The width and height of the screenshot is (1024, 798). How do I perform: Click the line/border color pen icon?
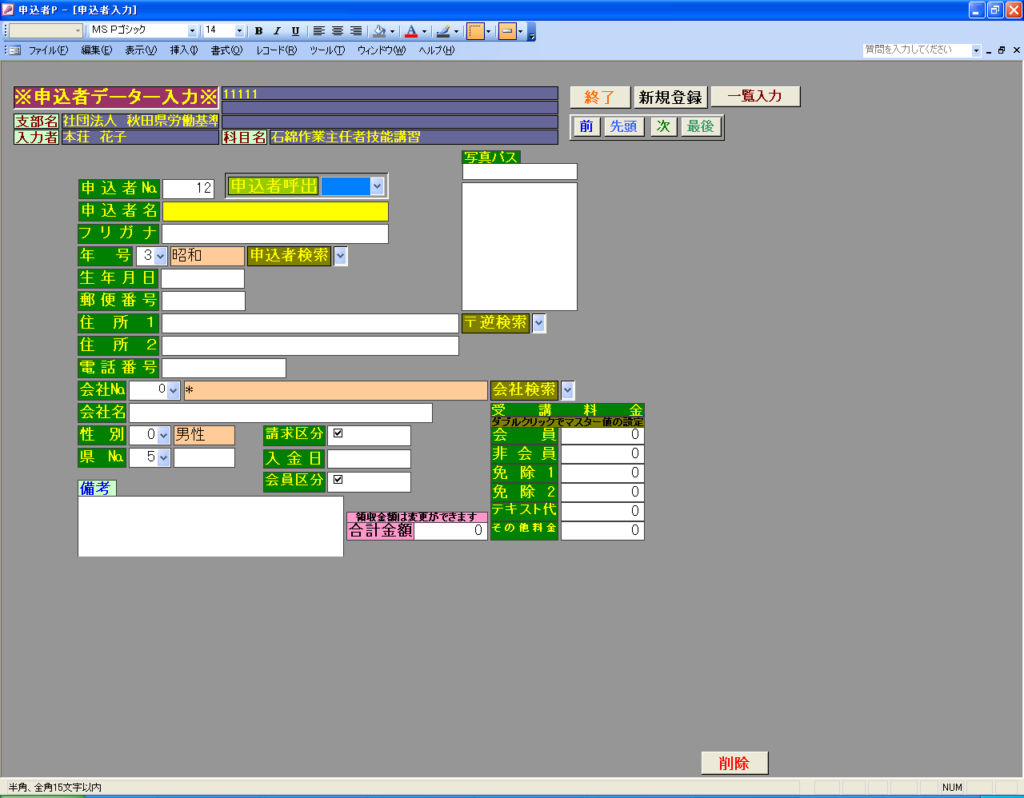pyautogui.click(x=443, y=31)
